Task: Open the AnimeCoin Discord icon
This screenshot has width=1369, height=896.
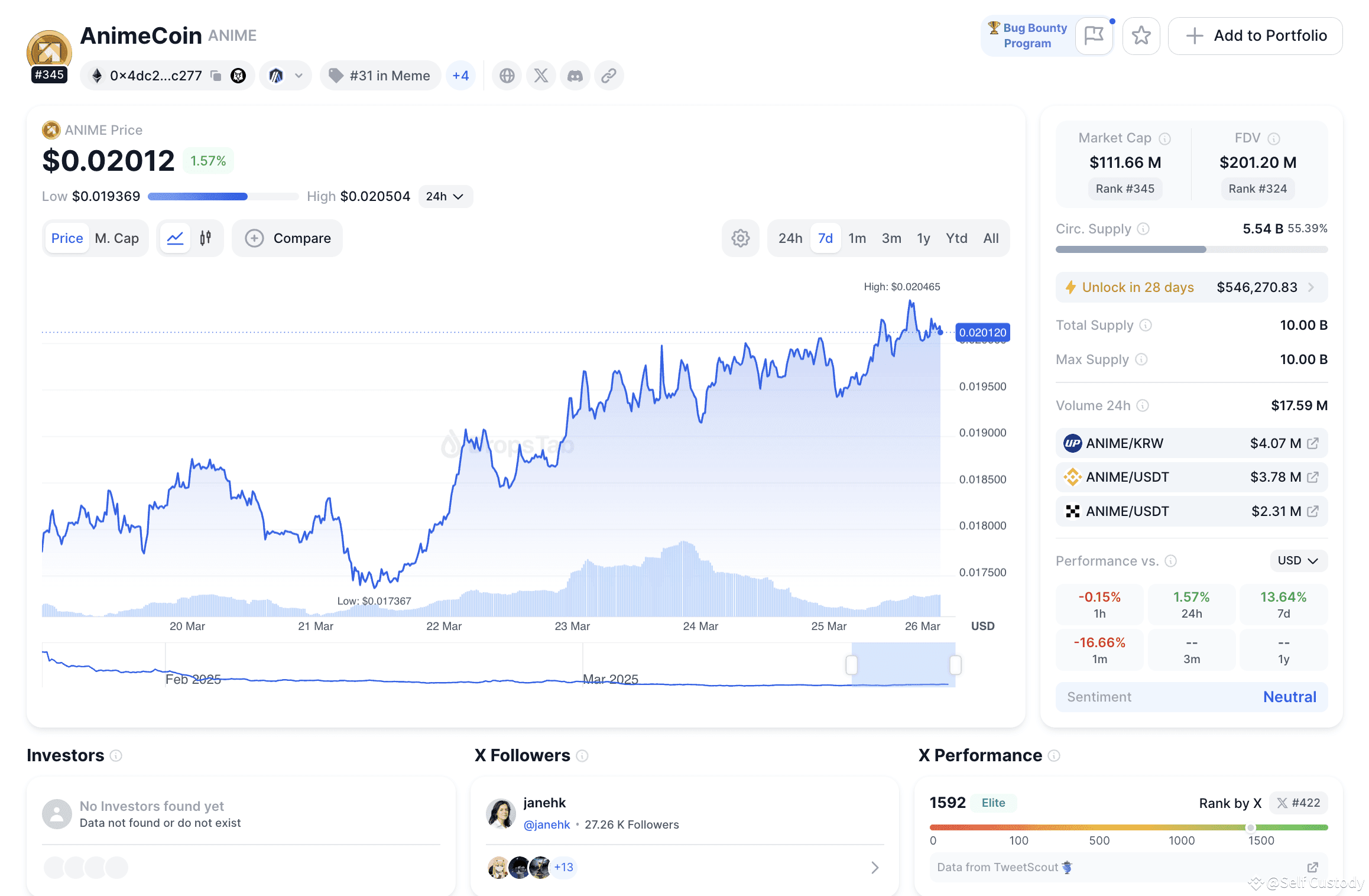Action: pyautogui.click(x=575, y=76)
